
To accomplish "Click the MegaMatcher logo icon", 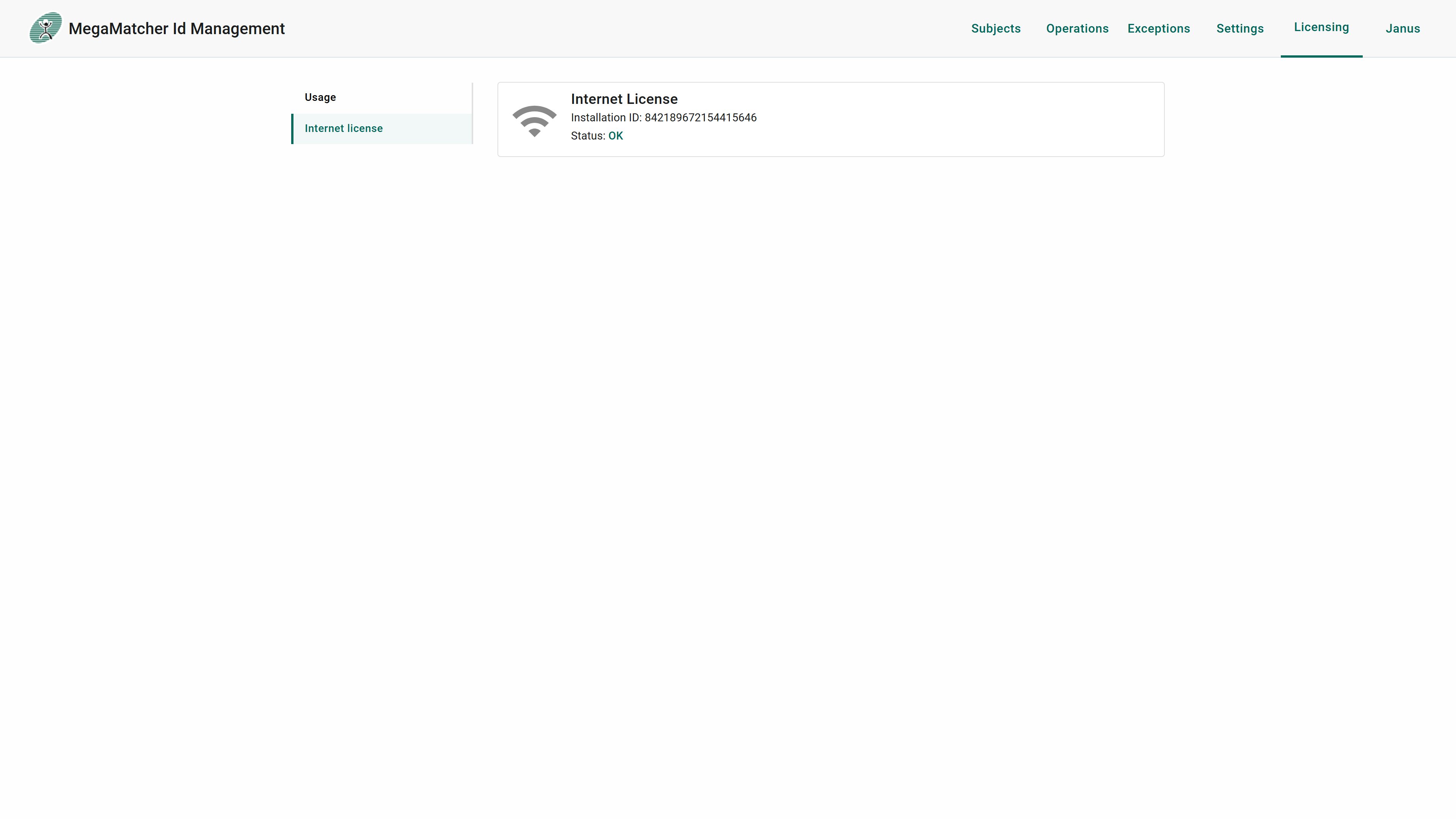I will 46,28.
